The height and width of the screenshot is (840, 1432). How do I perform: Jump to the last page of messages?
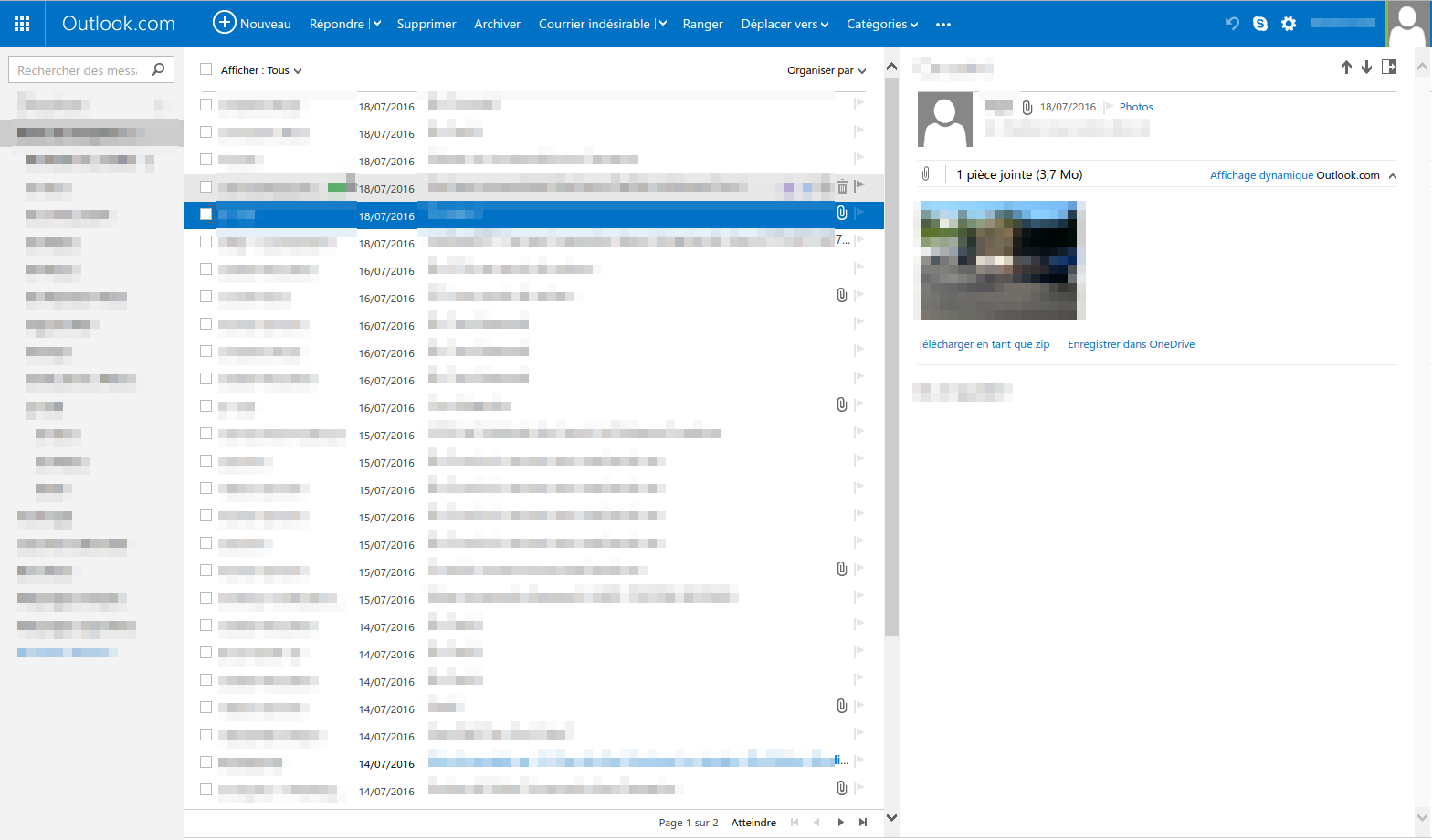click(863, 823)
